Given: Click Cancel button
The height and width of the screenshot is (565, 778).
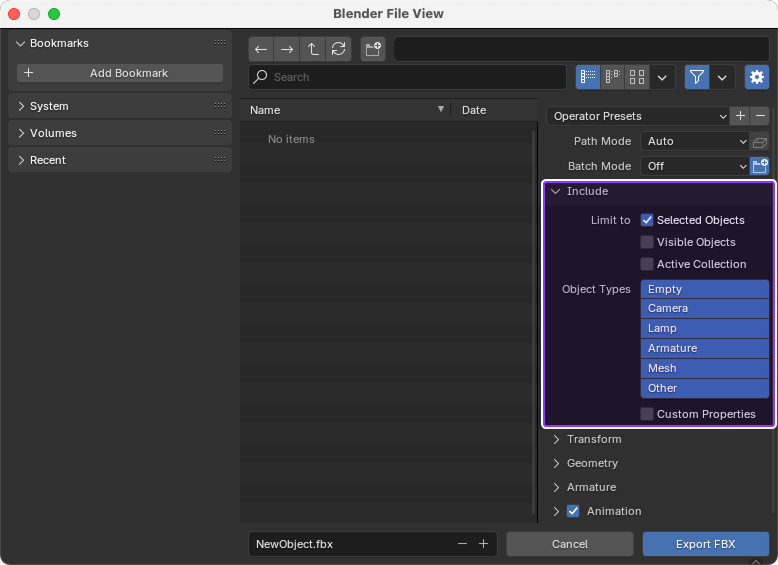Looking at the screenshot, I should (570, 544).
